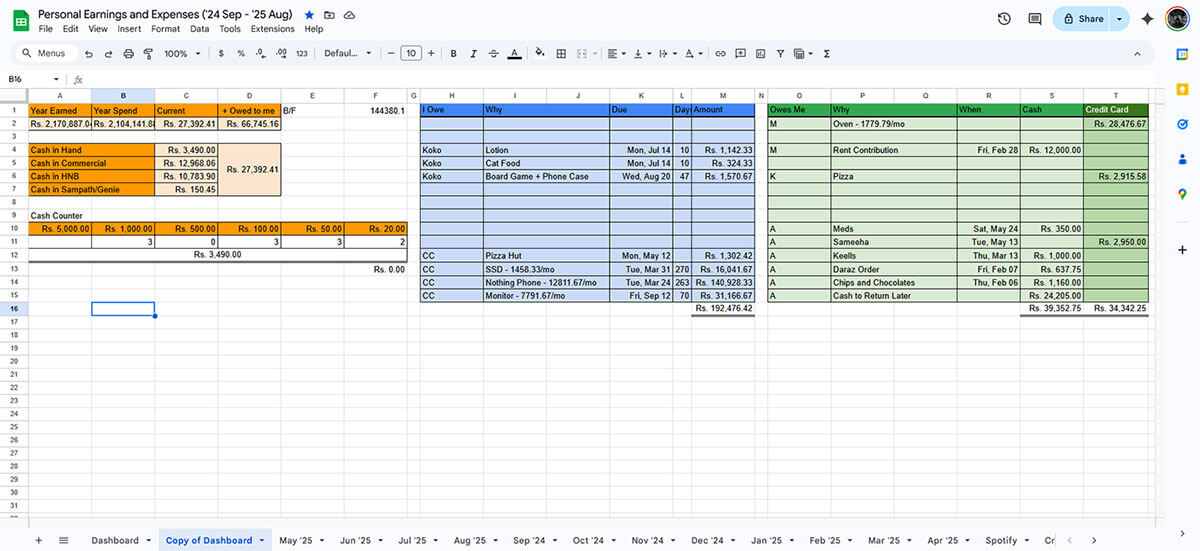Open Sheets home via green logo
This screenshot has width=1200, height=551.
(19, 20)
